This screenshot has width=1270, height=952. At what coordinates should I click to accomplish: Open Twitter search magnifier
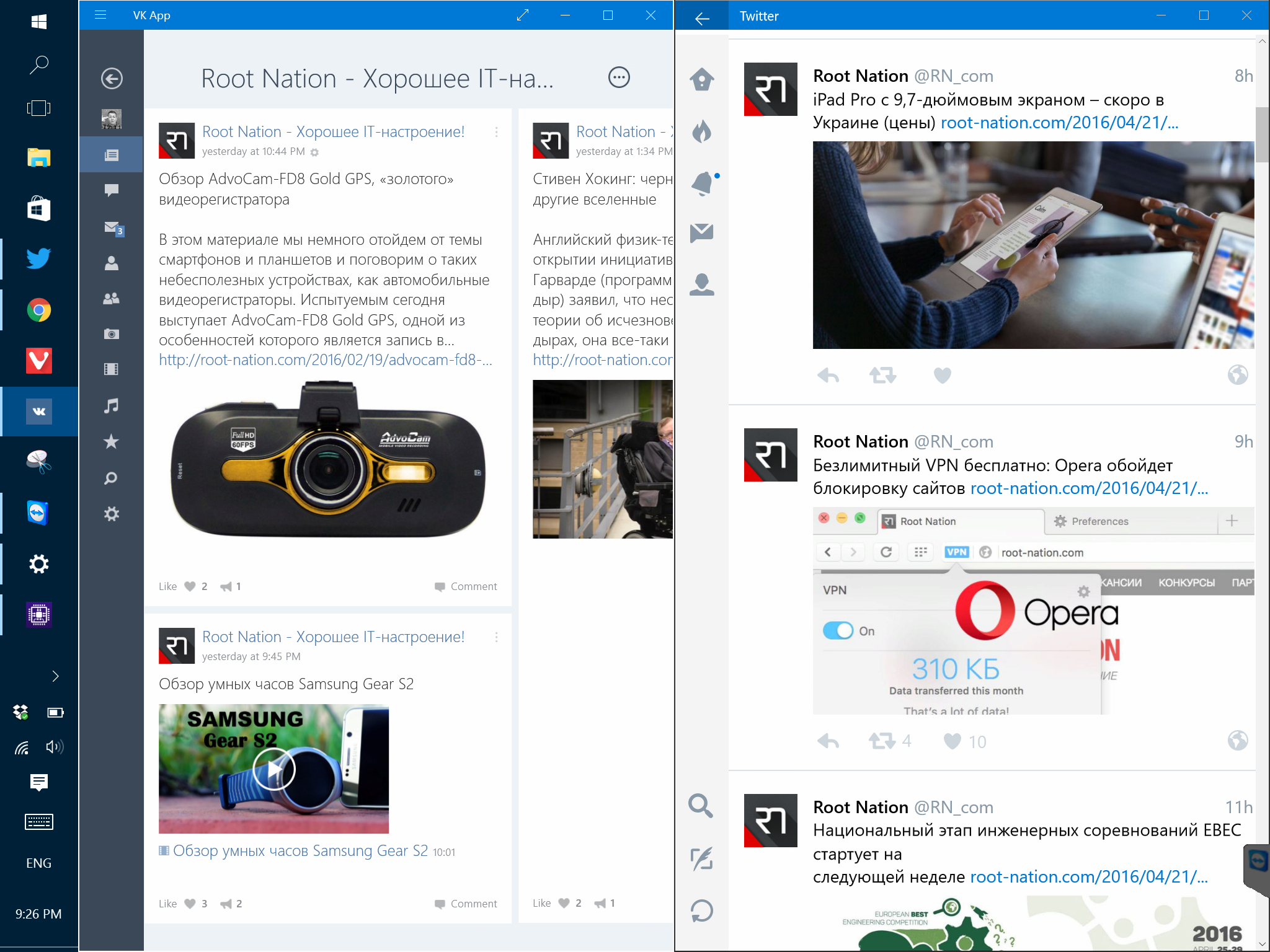pos(701,806)
